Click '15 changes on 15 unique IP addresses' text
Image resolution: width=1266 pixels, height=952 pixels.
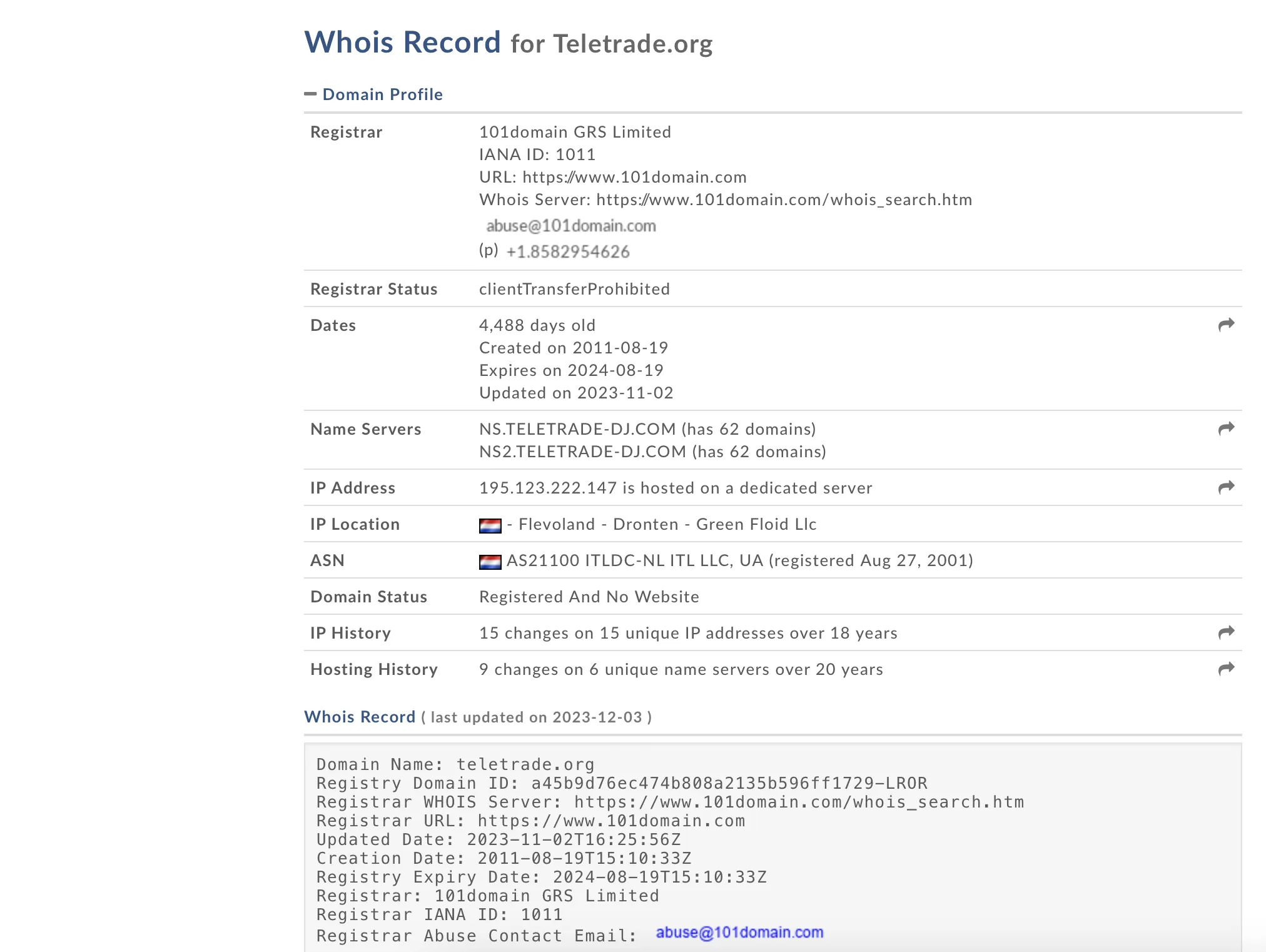pos(632,633)
